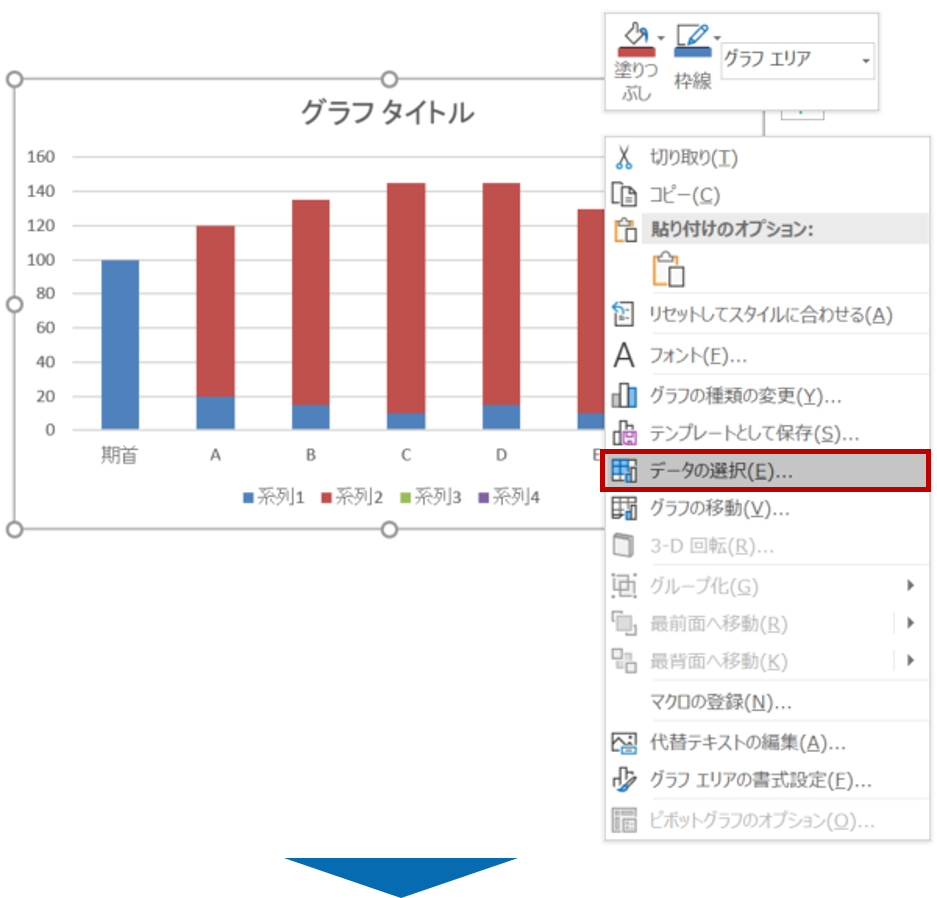The image size is (937, 898).
Task: Choose マクロの登録 from the menu
Action: click(x=720, y=702)
